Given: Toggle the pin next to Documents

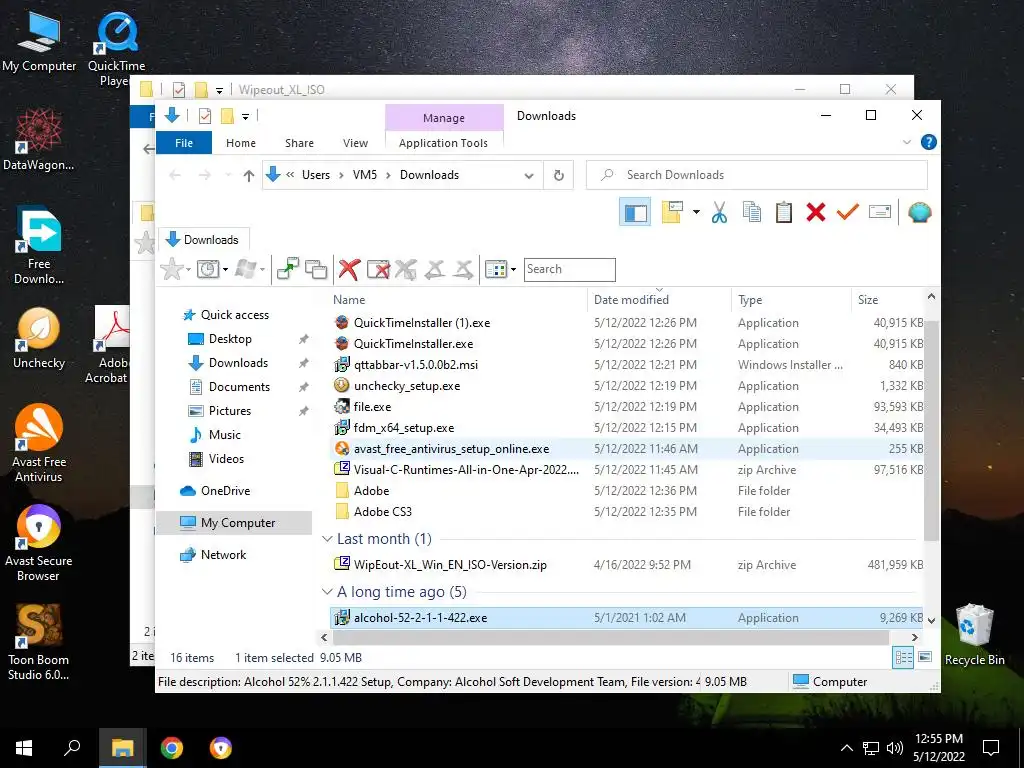Looking at the screenshot, I should coord(304,387).
